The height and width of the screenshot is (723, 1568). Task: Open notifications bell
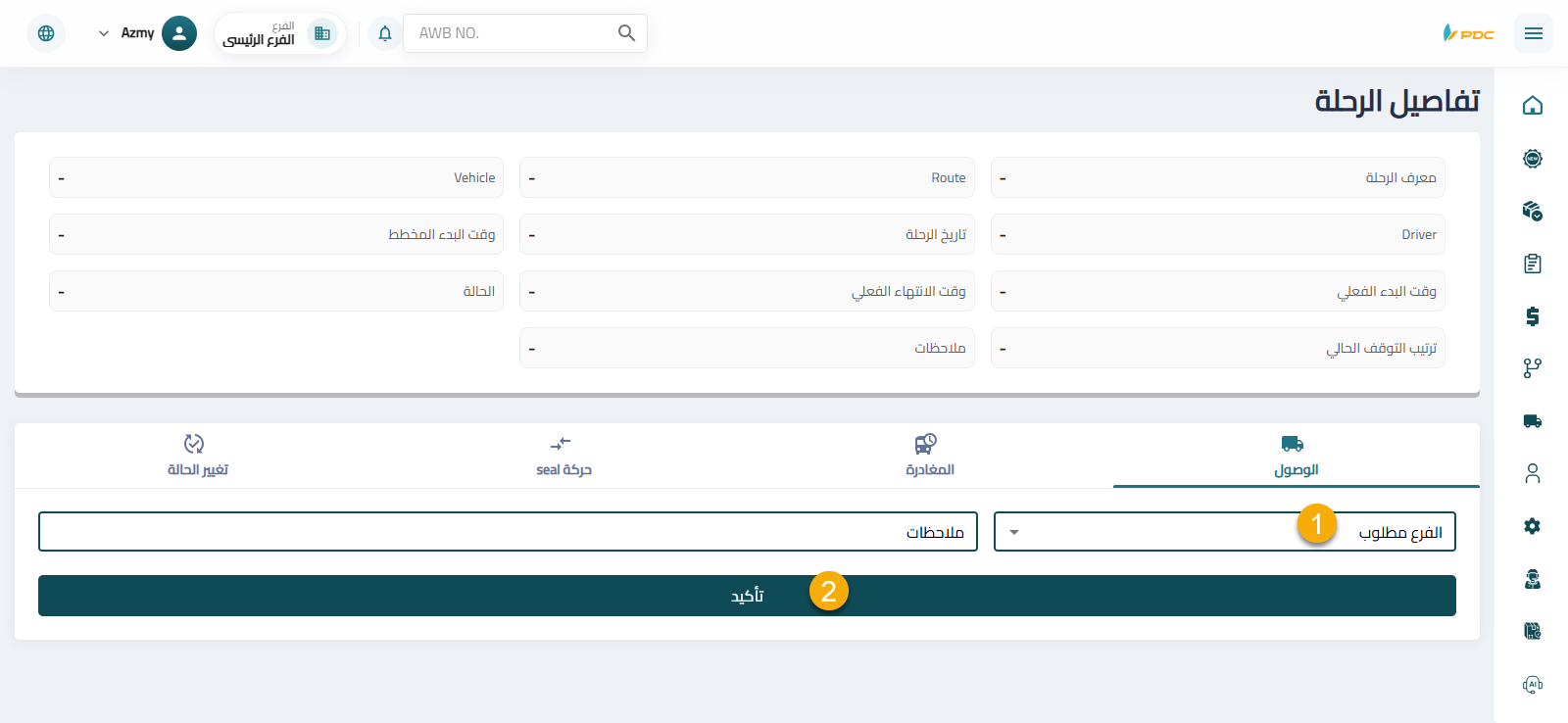385,33
